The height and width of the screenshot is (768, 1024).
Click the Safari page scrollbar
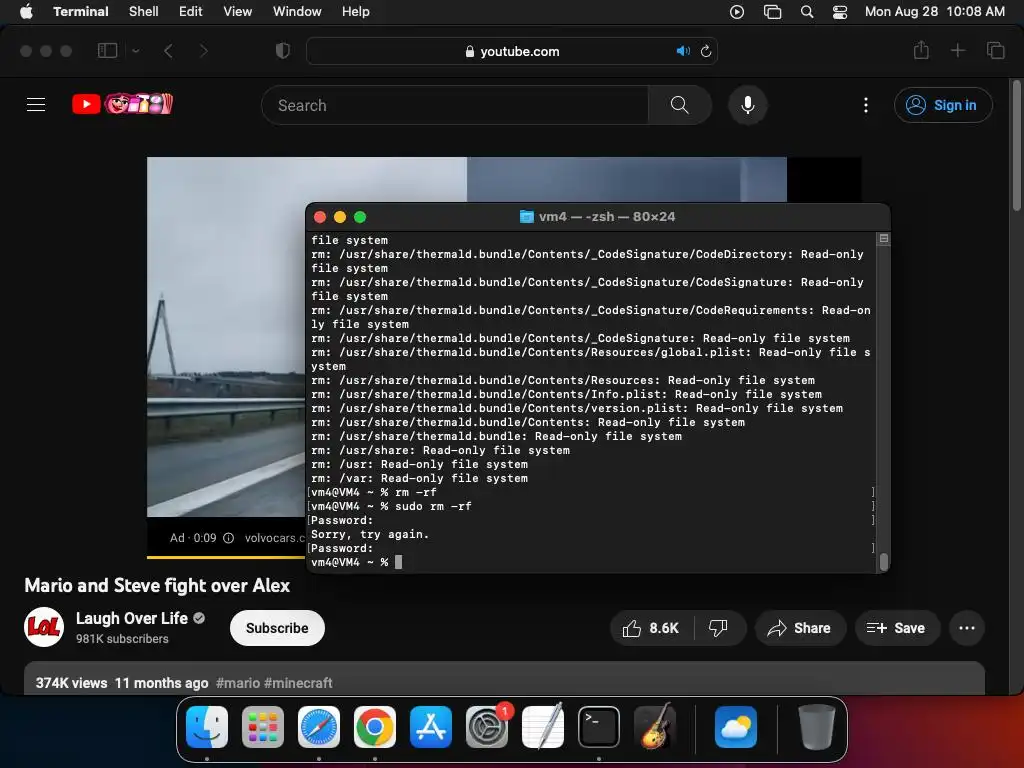coord(1016,145)
